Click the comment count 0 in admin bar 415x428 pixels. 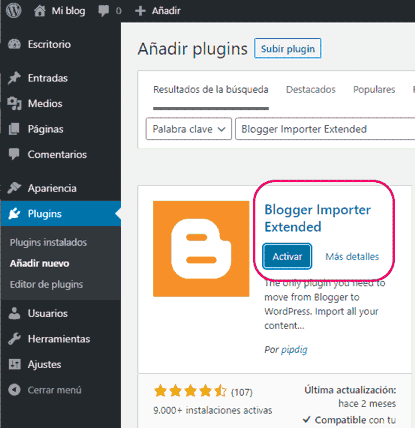pos(118,11)
